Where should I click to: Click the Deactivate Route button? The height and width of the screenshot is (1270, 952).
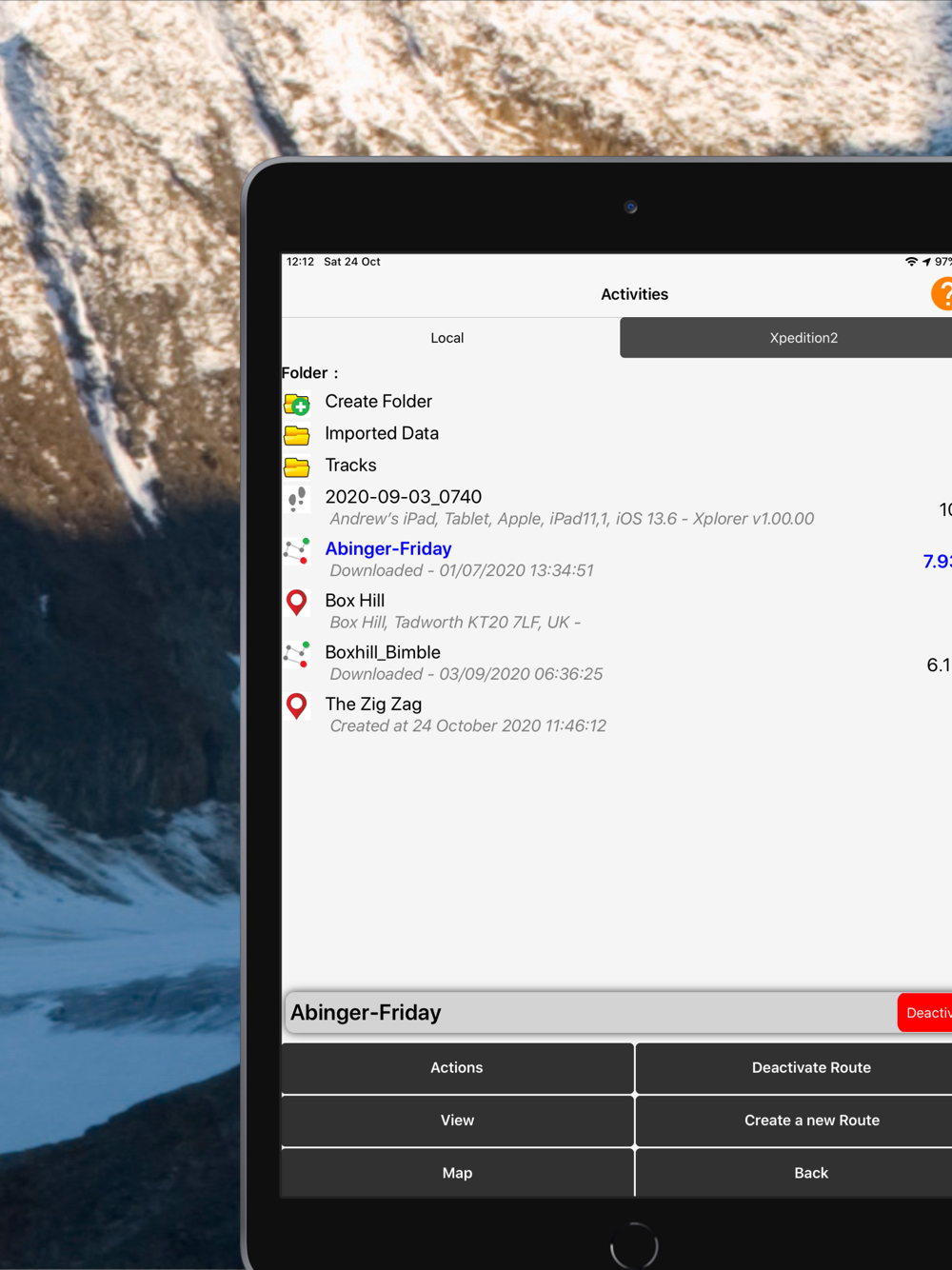(x=794, y=1068)
